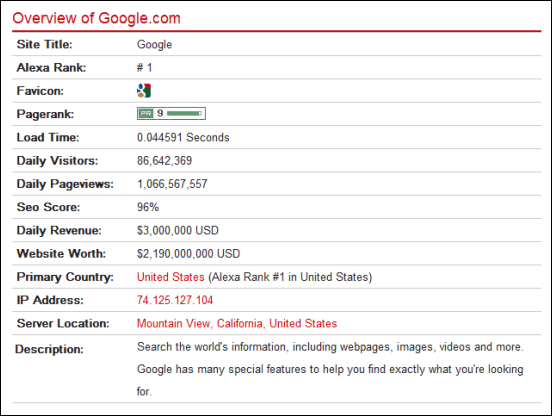
Task: Click the IP Address: label
Action: click(x=50, y=300)
